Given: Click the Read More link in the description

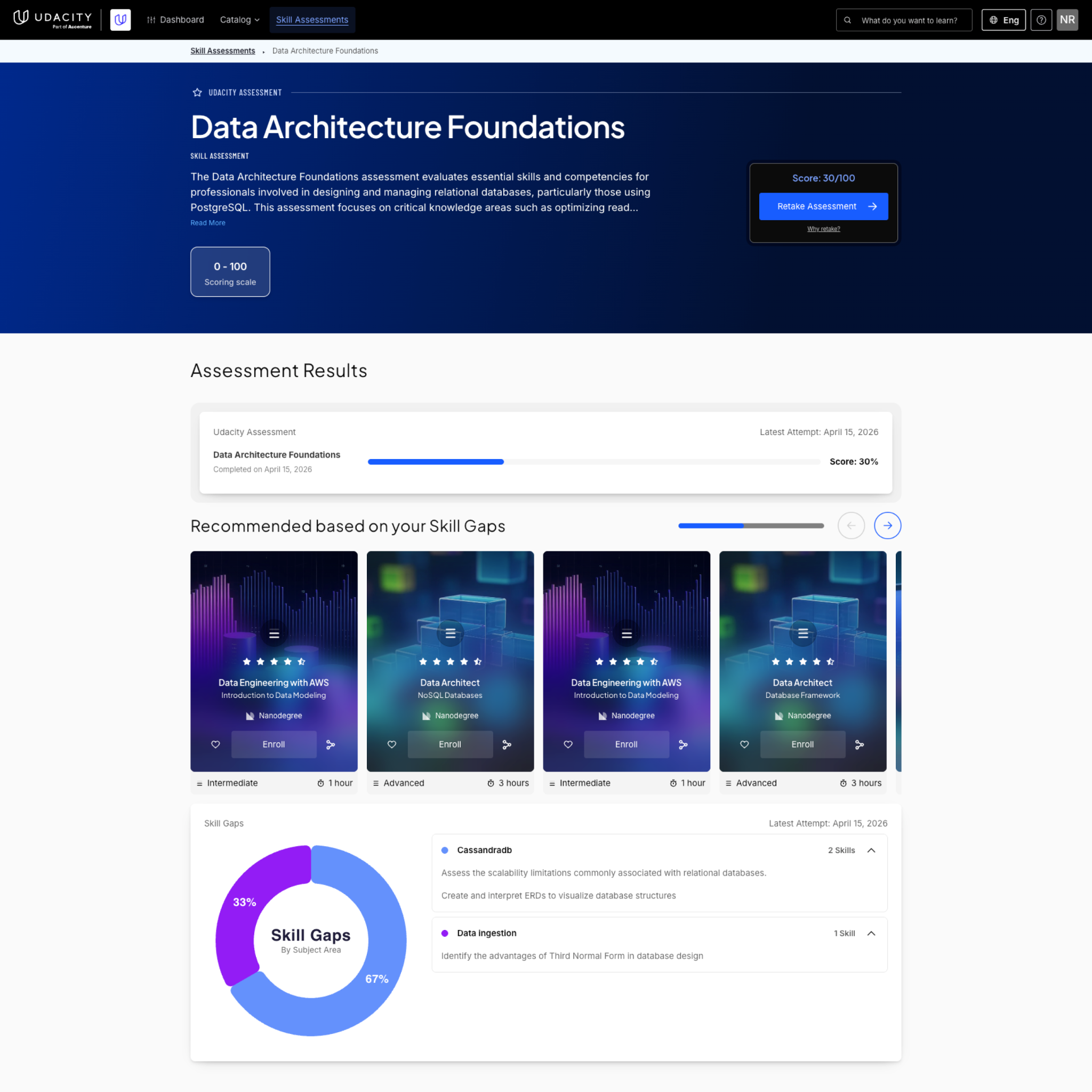Looking at the screenshot, I should pos(208,223).
